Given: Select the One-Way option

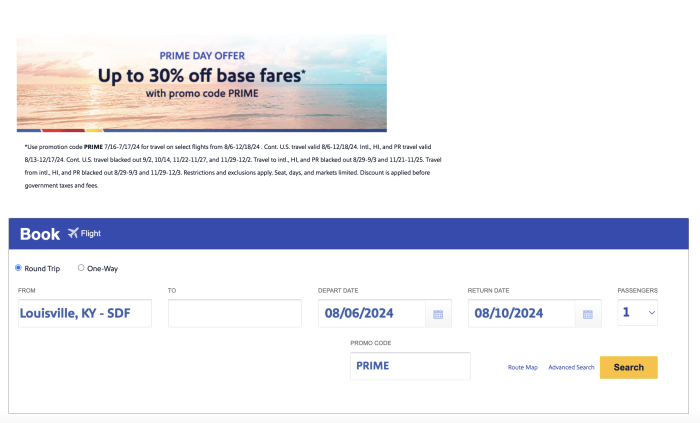Looking at the screenshot, I should click(81, 268).
